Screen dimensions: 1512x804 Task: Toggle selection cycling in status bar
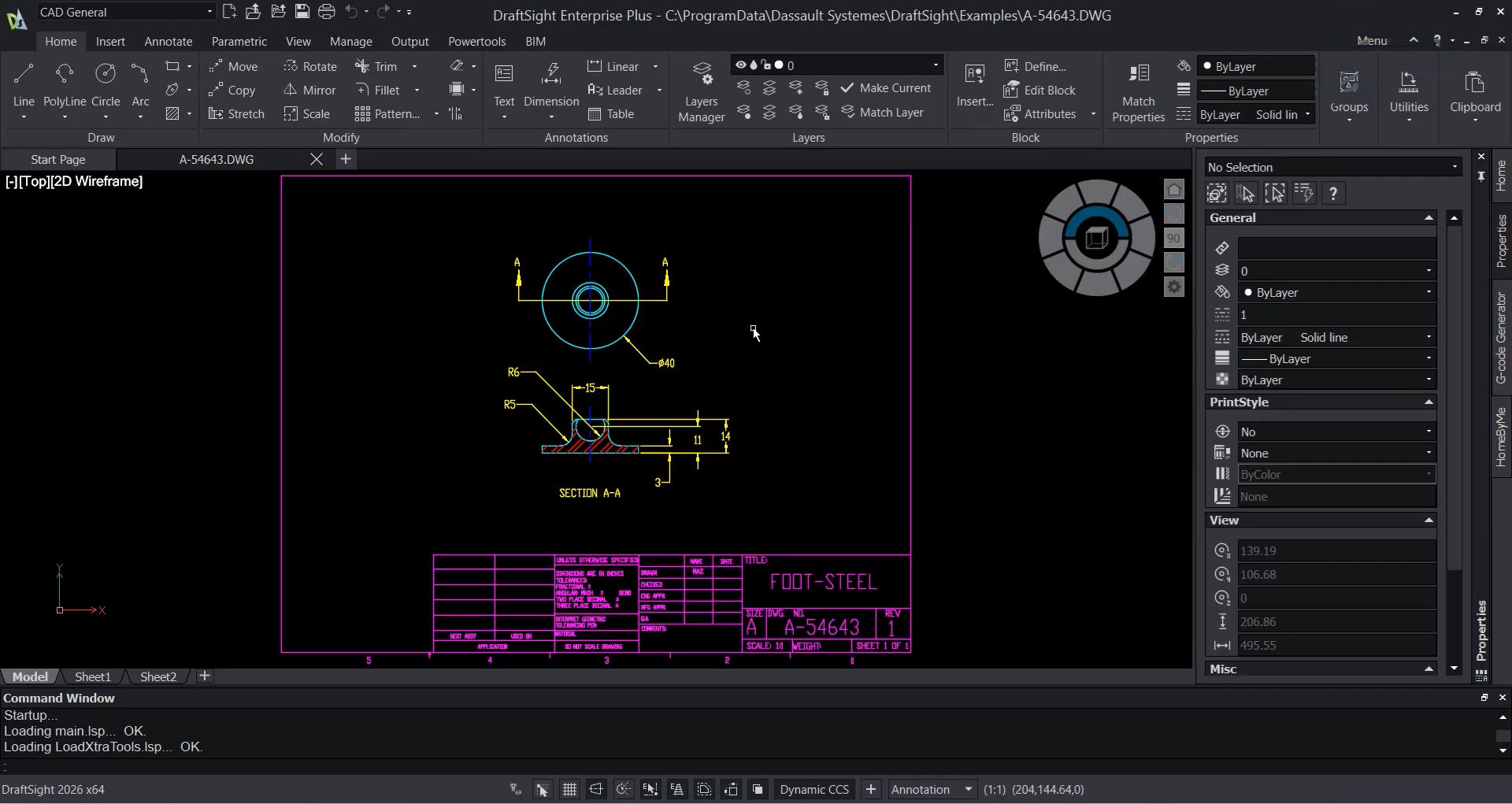click(758, 789)
